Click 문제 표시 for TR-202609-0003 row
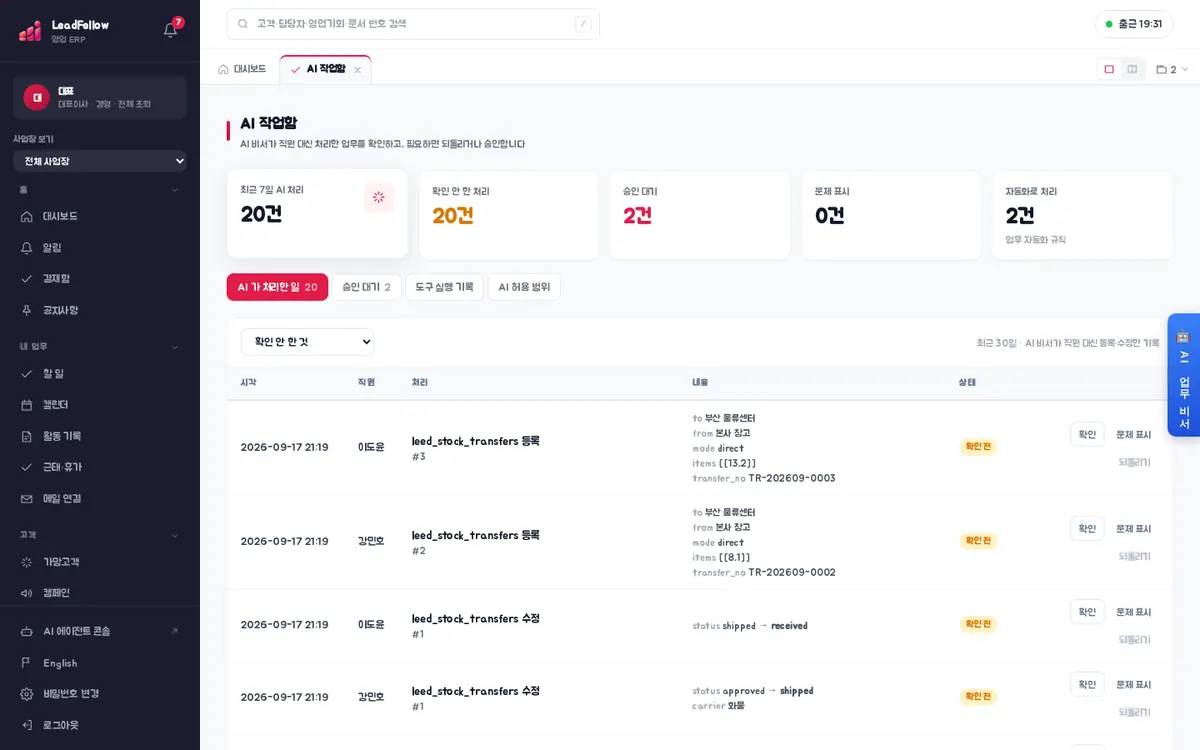1200x750 pixels. (1134, 434)
